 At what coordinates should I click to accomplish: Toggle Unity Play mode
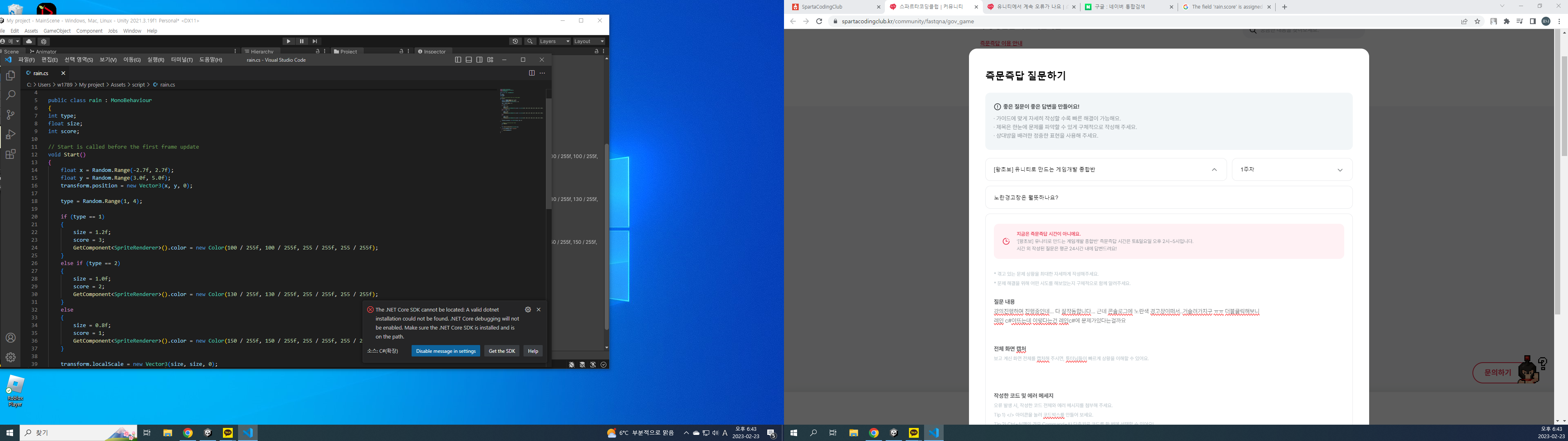click(288, 41)
